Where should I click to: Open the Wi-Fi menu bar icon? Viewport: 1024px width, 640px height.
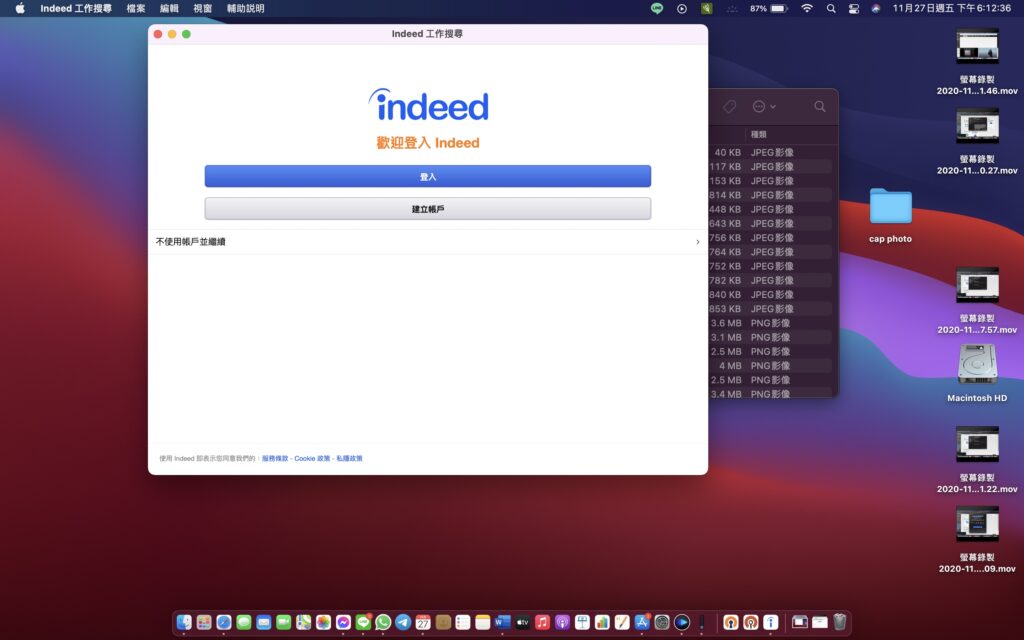[807, 8]
